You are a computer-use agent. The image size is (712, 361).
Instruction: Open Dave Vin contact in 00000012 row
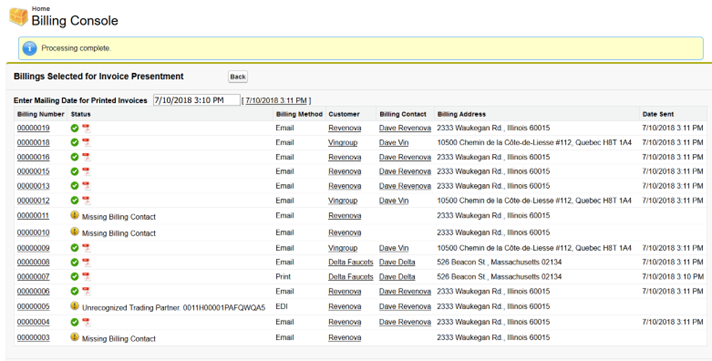click(394, 201)
